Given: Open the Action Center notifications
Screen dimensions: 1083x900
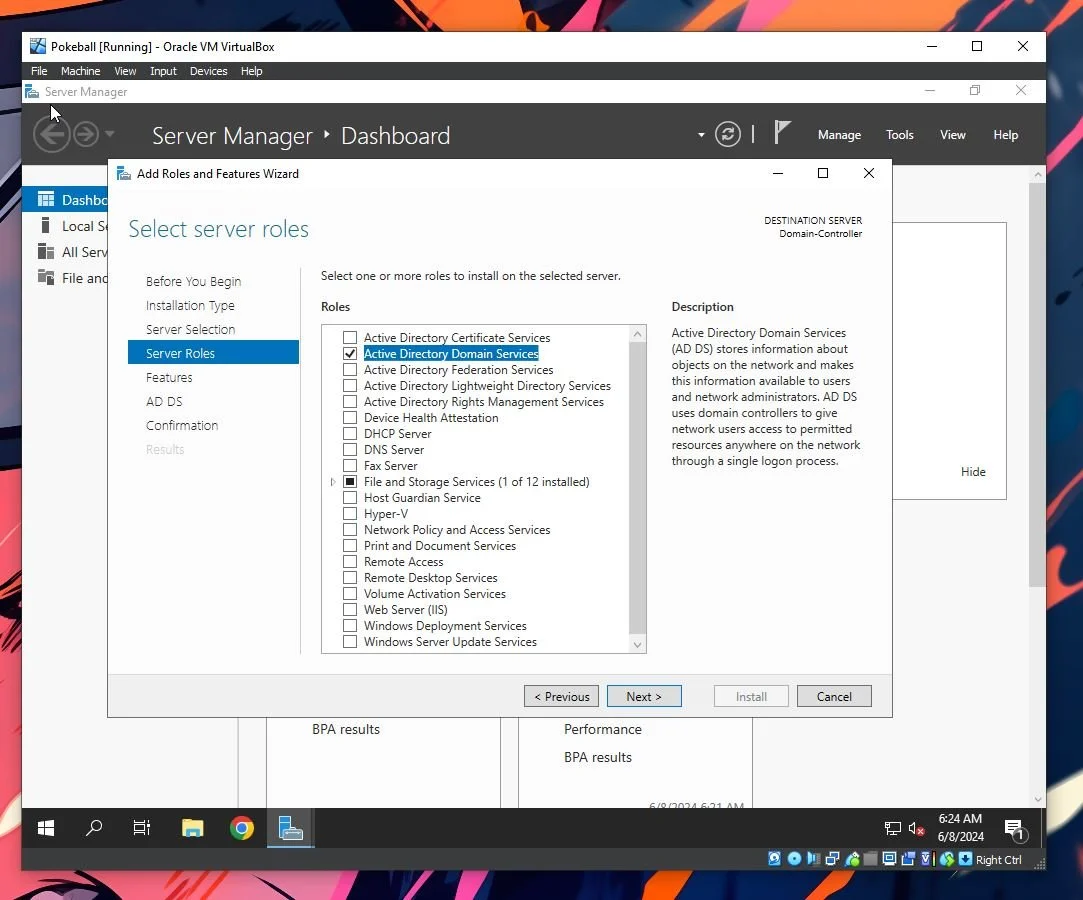Looking at the screenshot, I should [x=1015, y=828].
